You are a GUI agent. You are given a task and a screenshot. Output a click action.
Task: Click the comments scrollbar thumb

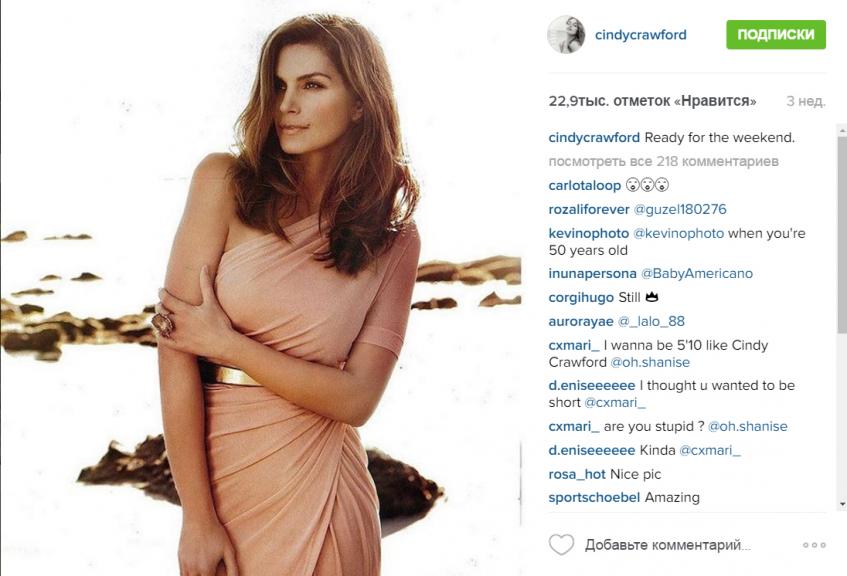pyautogui.click(x=842, y=233)
